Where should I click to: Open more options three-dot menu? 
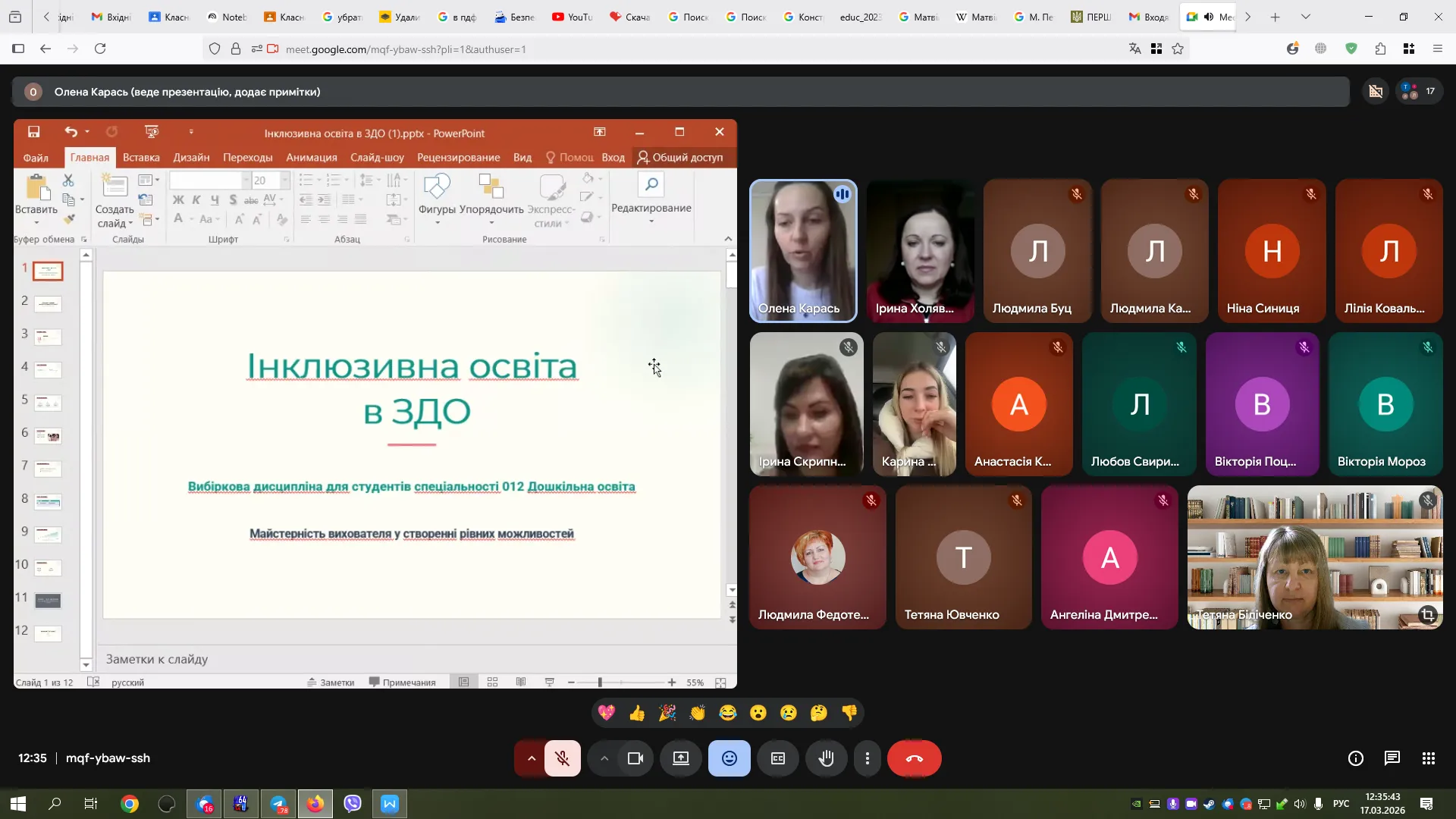tap(867, 758)
